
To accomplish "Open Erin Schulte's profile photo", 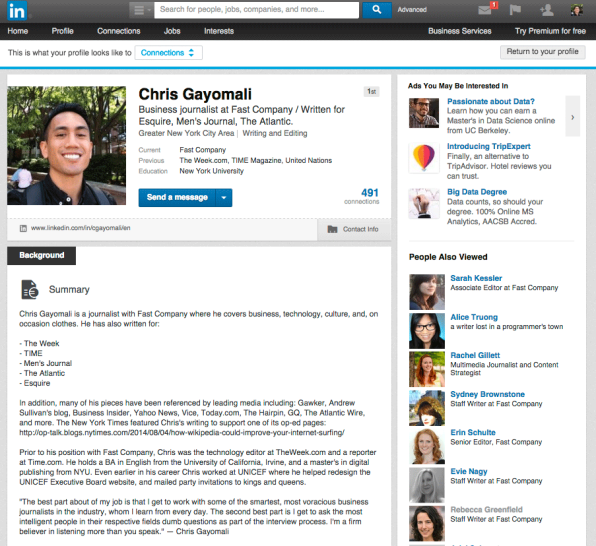I will [x=427, y=446].
